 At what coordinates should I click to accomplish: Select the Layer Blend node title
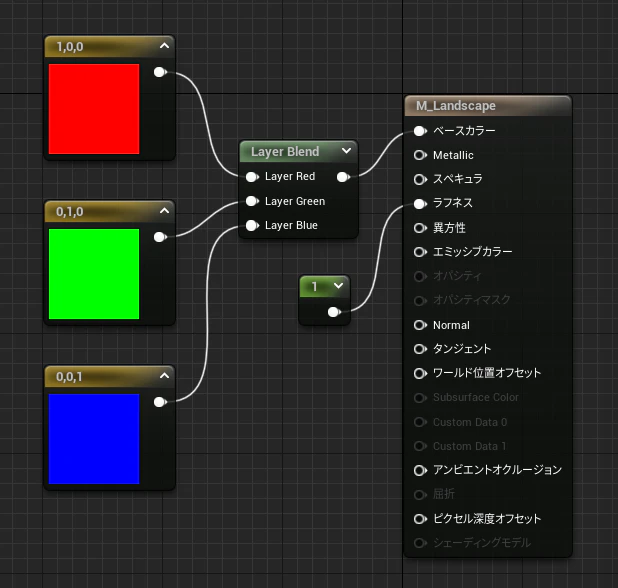[285, 152]
